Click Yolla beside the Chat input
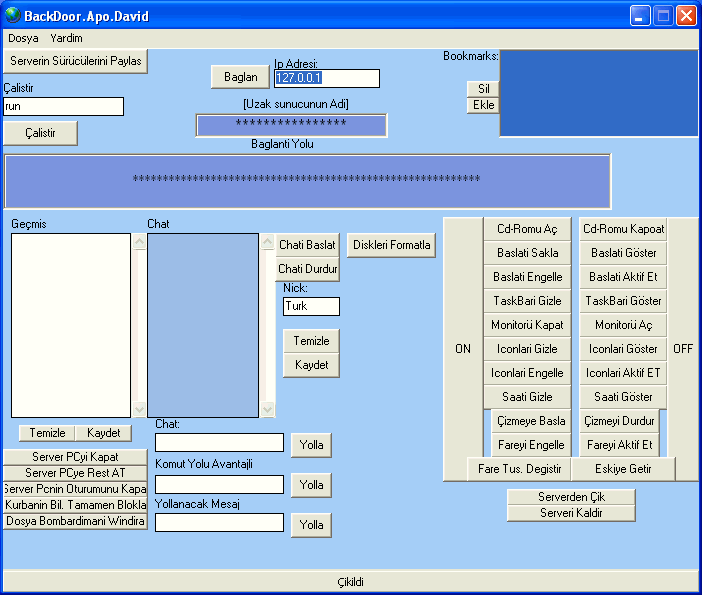The image size is (702, 595). click(311, 445)
